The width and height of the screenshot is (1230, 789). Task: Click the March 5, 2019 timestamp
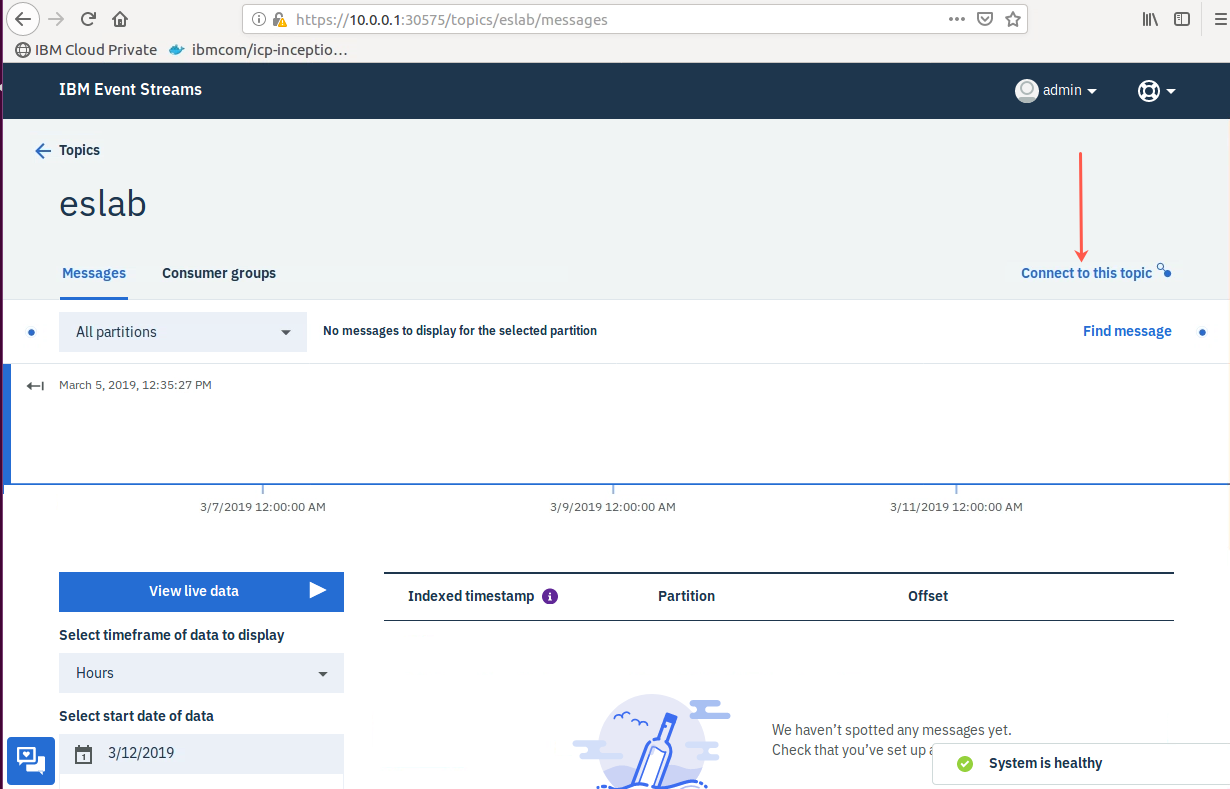coord(135,385)
